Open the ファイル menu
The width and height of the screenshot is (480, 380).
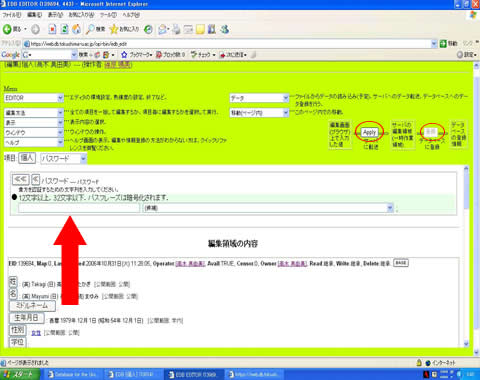11,15
